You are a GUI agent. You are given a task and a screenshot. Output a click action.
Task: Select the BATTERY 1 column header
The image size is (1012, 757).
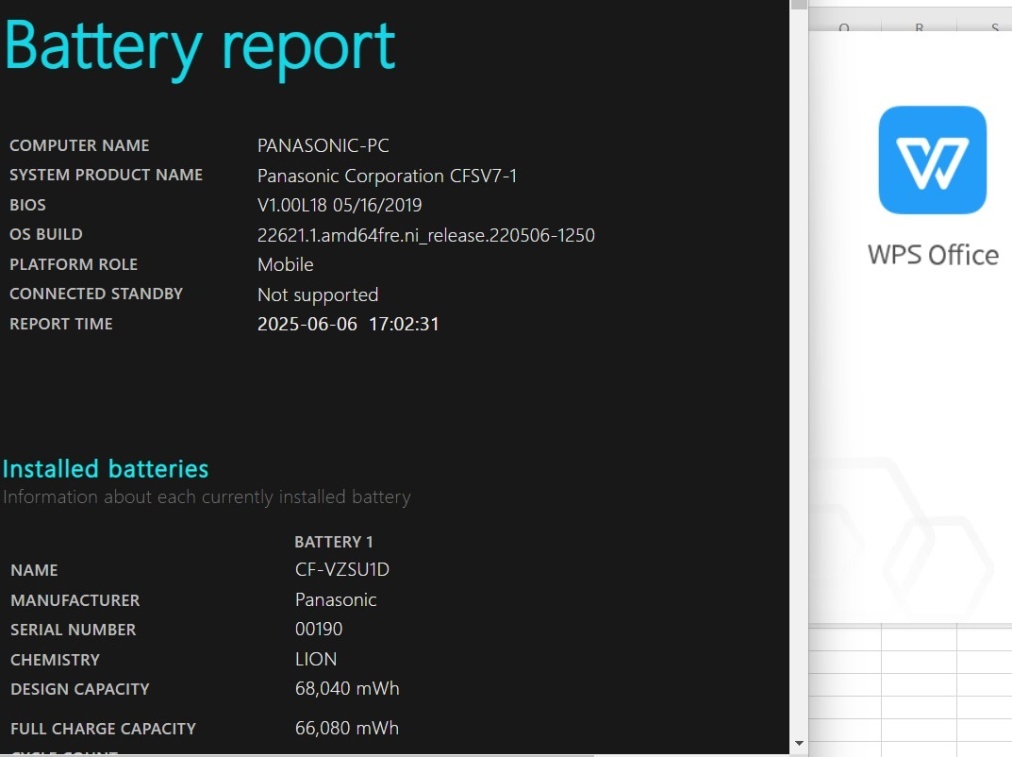click(x=333, y=541)
